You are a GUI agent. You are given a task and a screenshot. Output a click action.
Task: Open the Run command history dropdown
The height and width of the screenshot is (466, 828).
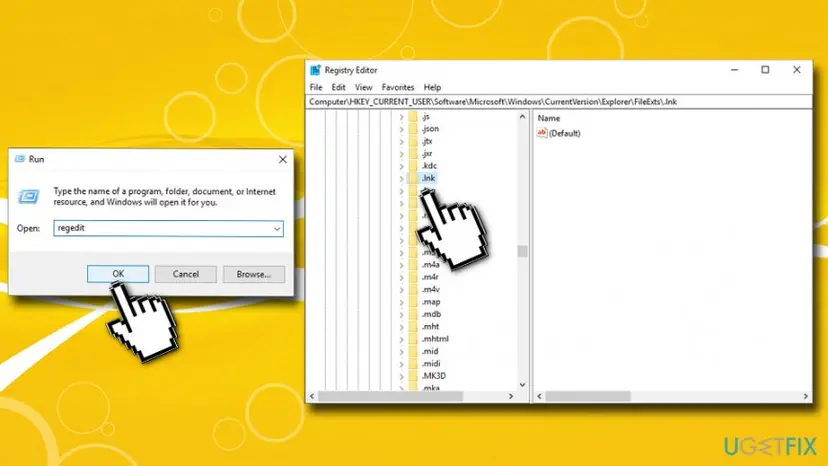[x=277, y=229]
